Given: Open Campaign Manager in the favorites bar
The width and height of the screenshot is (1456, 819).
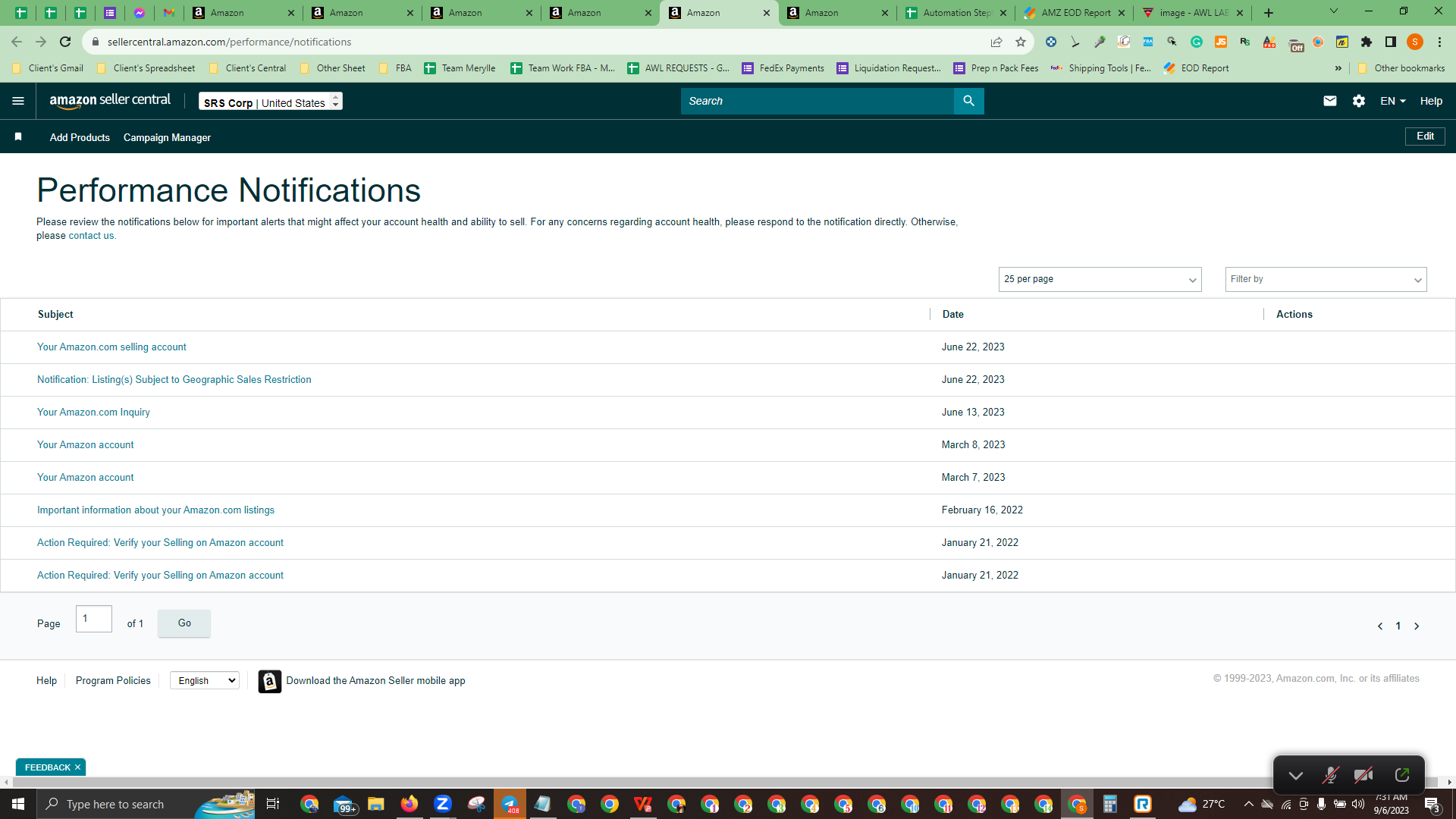Looking at the screenshot, I should pyautogui.click(x=167, y=137).
